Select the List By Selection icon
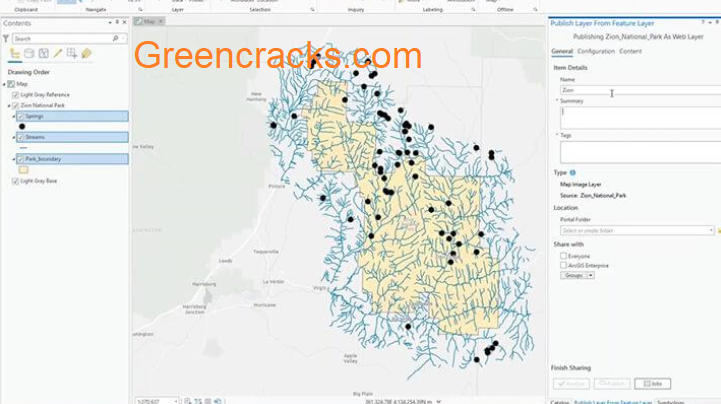721x404 pixels. click(44, 53)
